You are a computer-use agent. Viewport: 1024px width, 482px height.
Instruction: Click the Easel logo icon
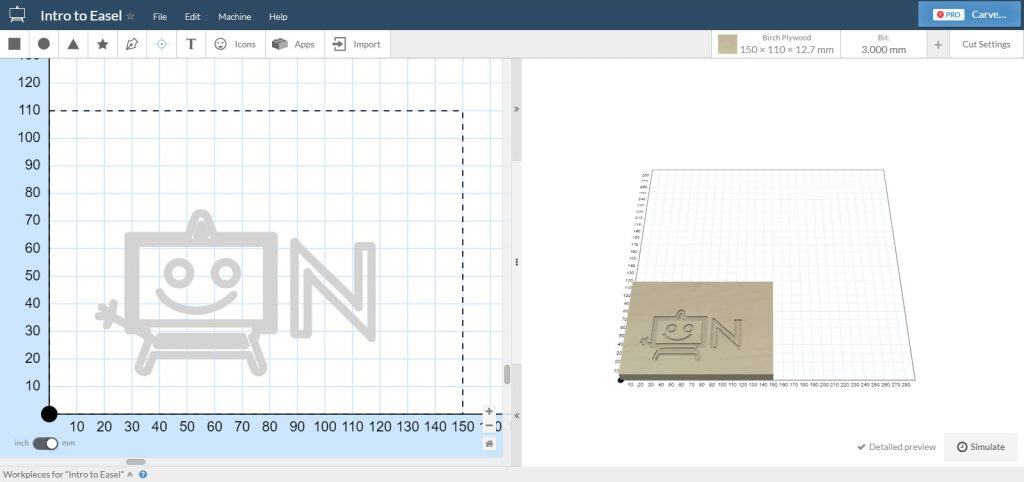coord(18,15)
